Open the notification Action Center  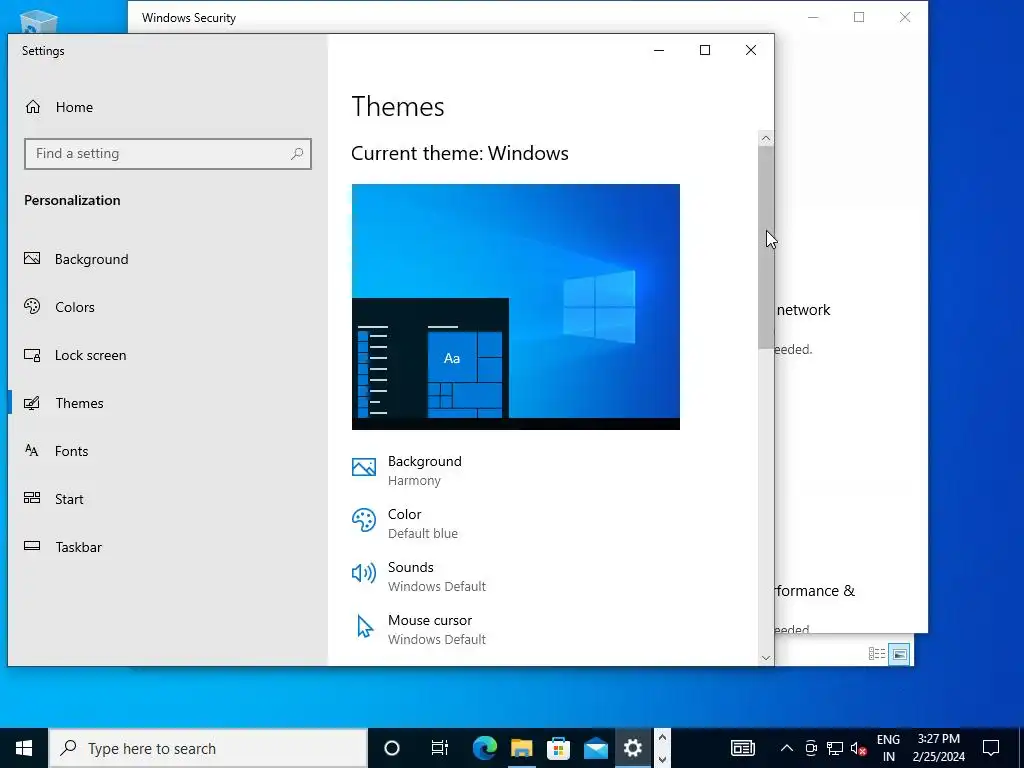coord(991,748)
